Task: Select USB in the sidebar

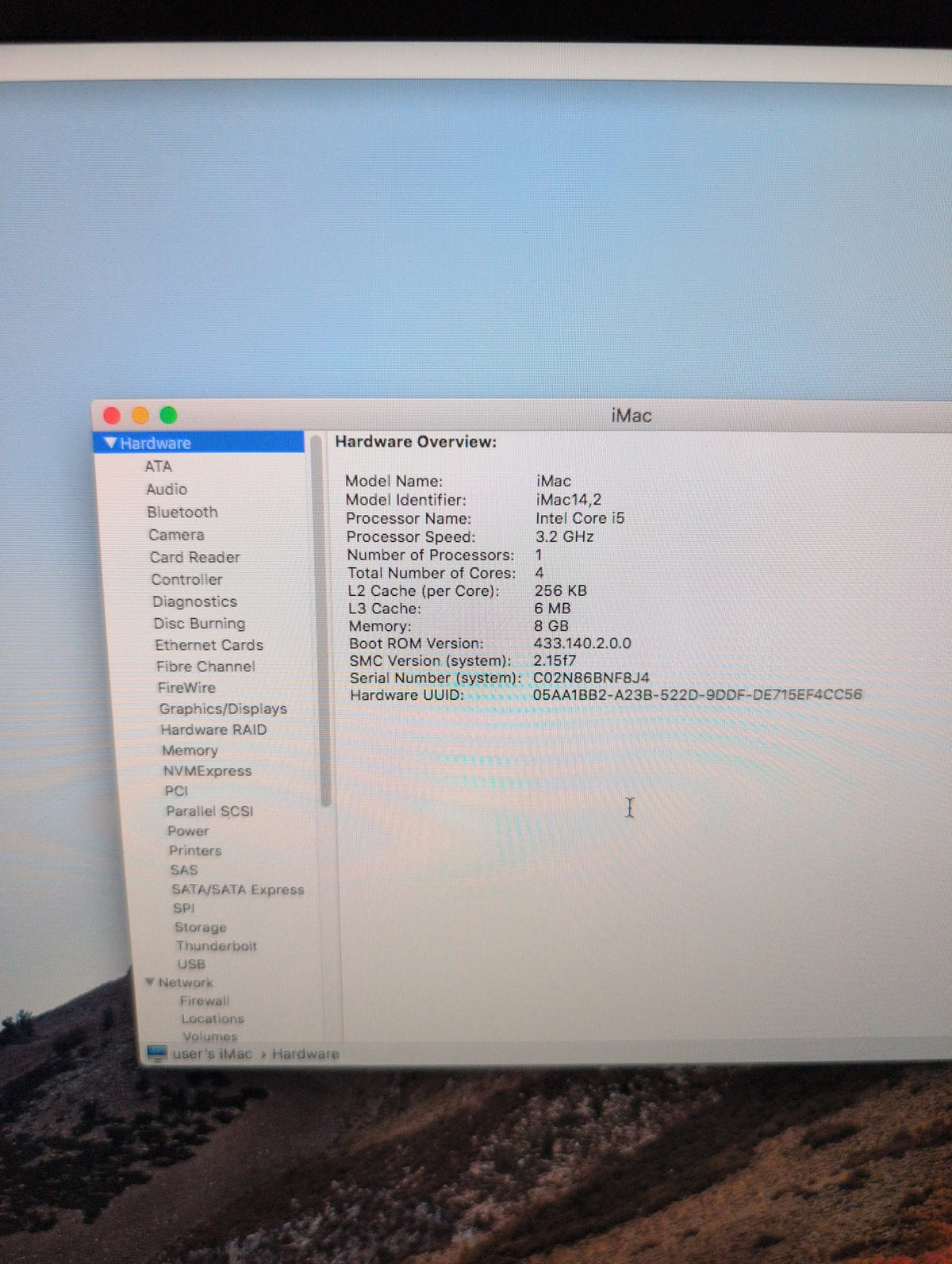Action: (191, 964)
